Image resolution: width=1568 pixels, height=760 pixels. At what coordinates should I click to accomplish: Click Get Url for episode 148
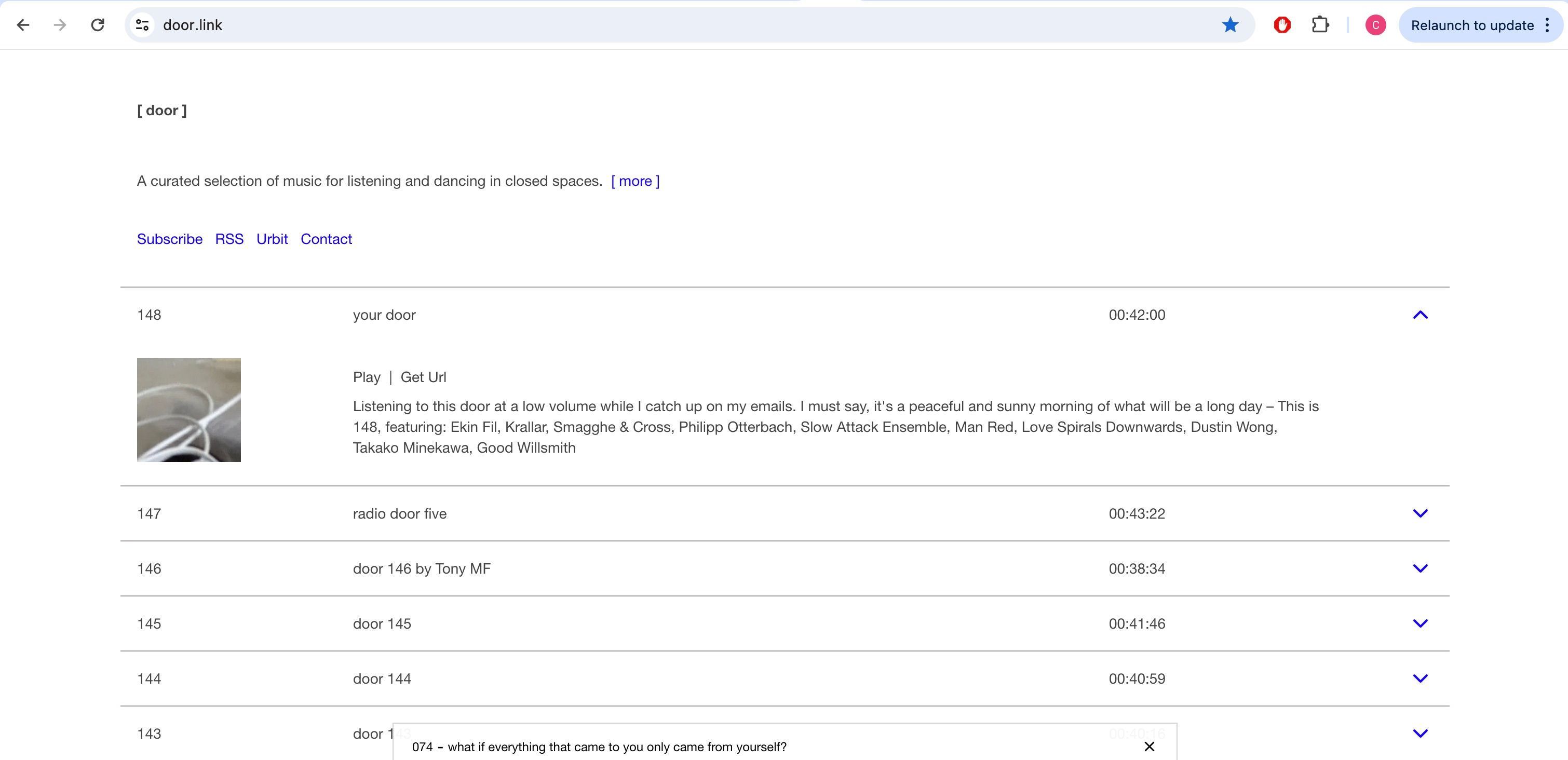tap(423, 377)
